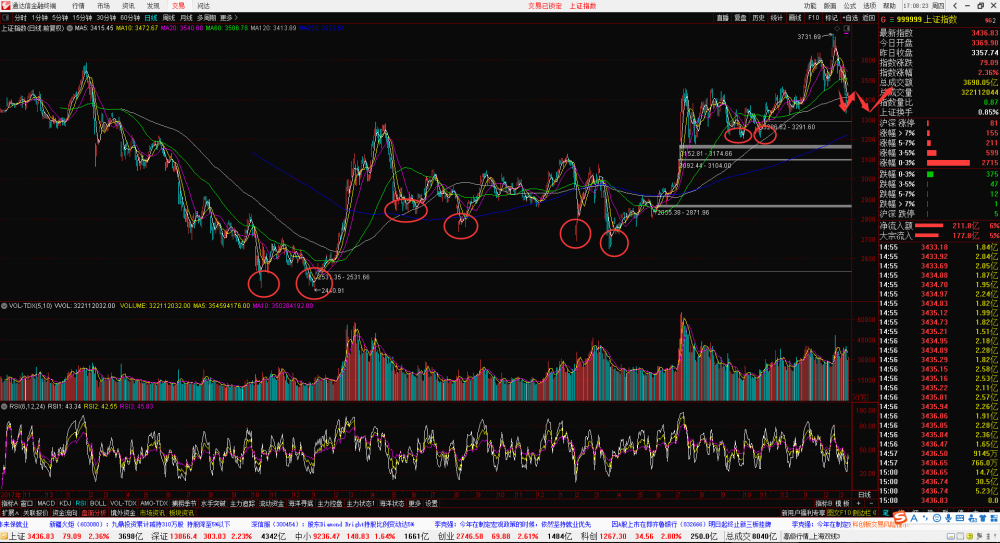Screen dimensions: 1000x543
Task: Open the 版面 menu
Action: point(830,6)
